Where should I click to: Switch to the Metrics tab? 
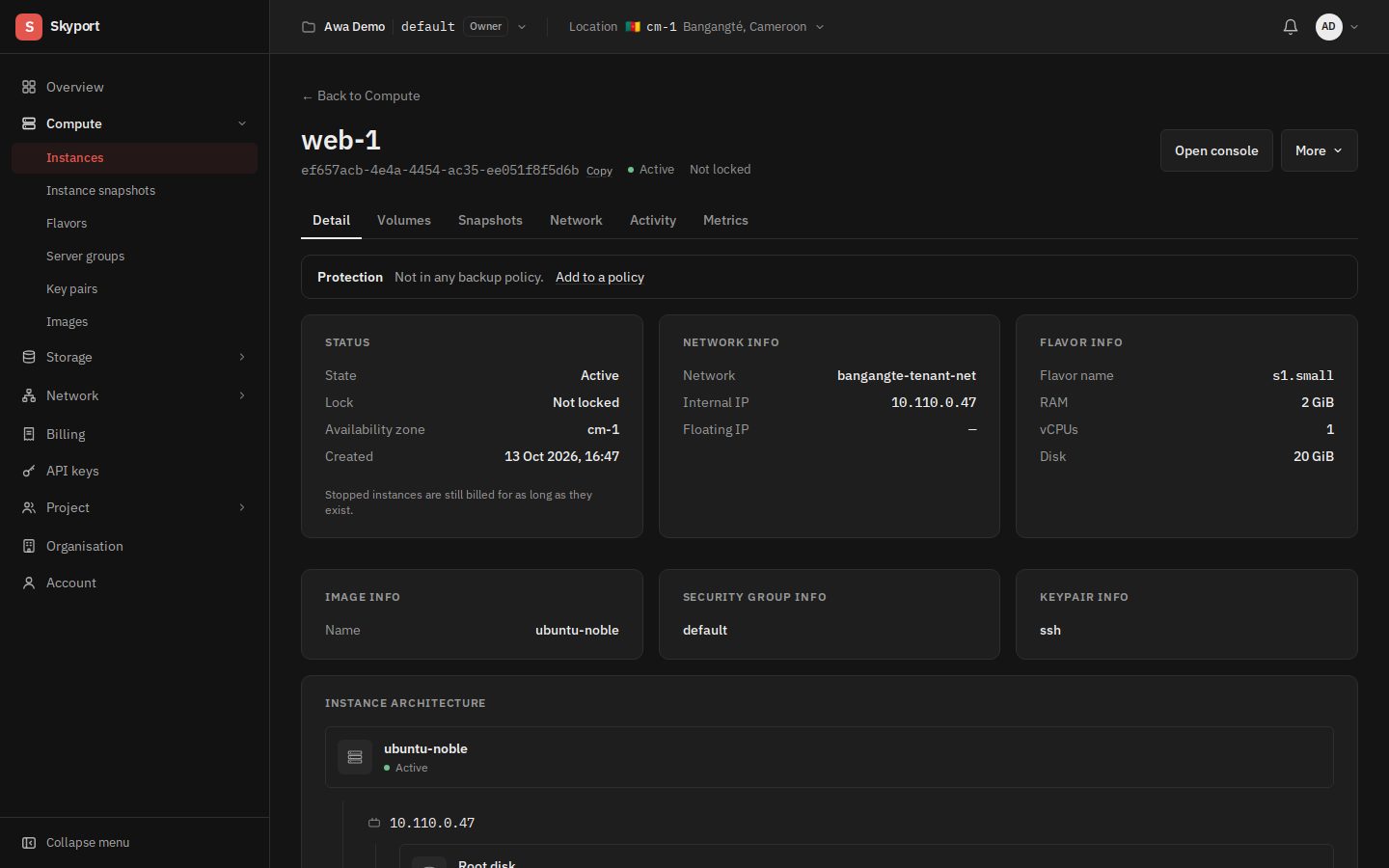725,220
